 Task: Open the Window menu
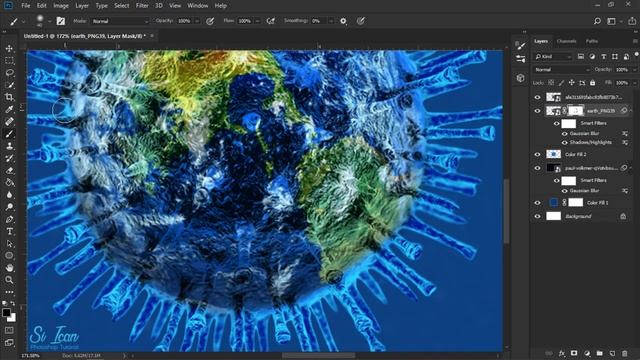(x=198, y=6)
